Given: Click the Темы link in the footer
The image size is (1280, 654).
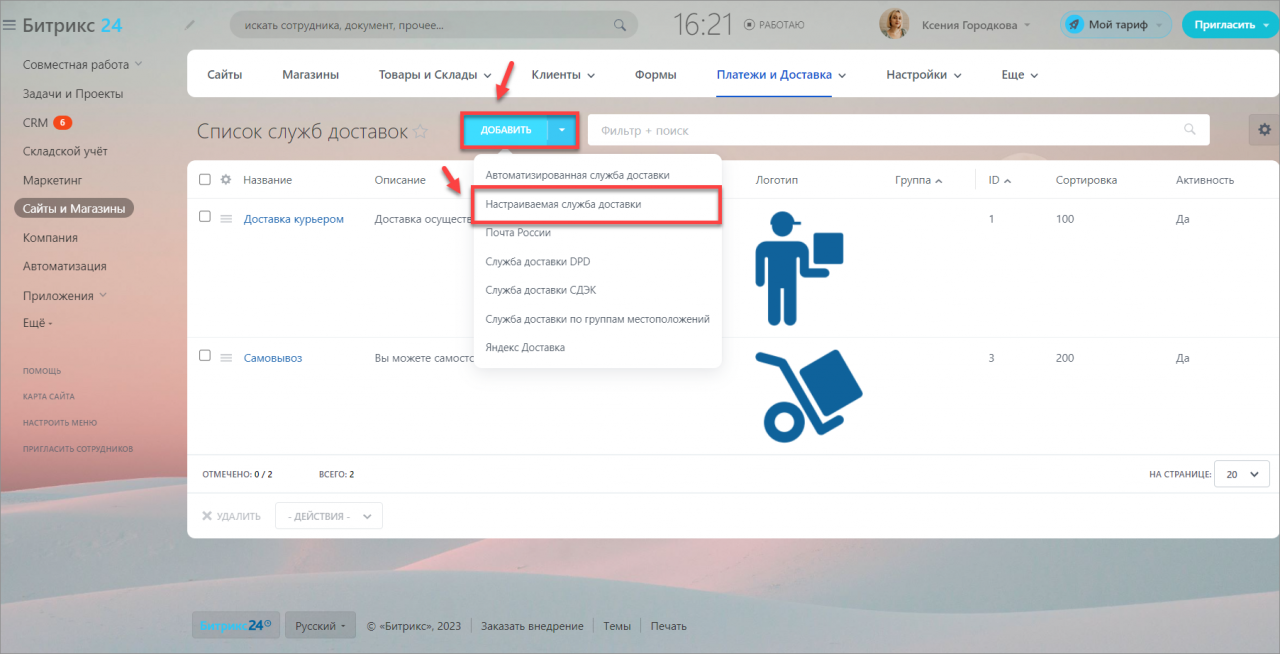Looking at the screenshot, I should tap(617, 626).
